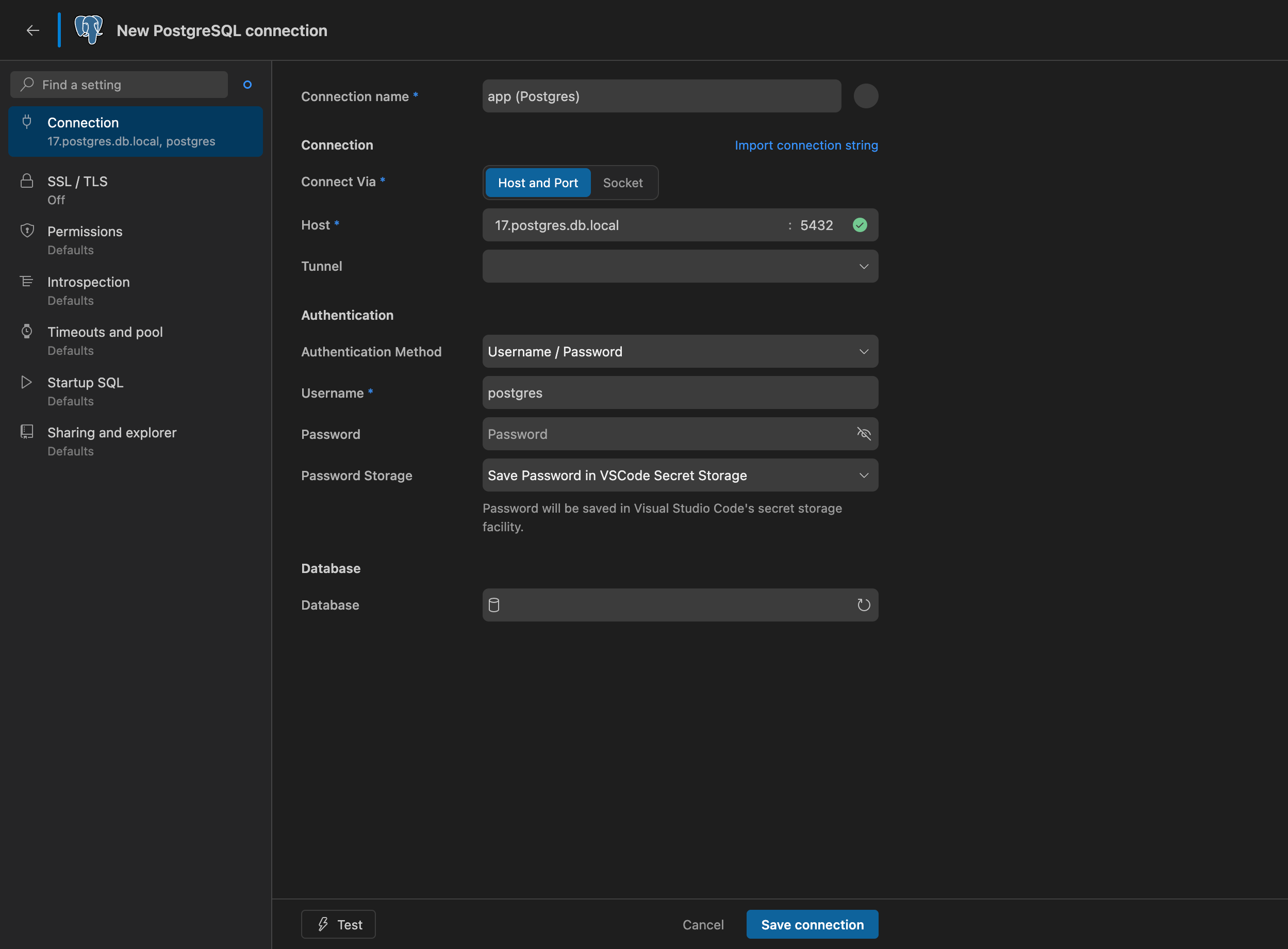Viewport: 1288px width, 949px height.
Task: Click Cancel
Action: coord(703,925)
